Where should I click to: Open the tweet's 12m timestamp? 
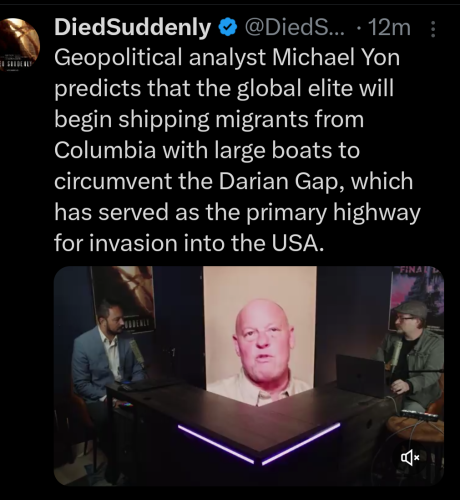click(x=389, y=28)
